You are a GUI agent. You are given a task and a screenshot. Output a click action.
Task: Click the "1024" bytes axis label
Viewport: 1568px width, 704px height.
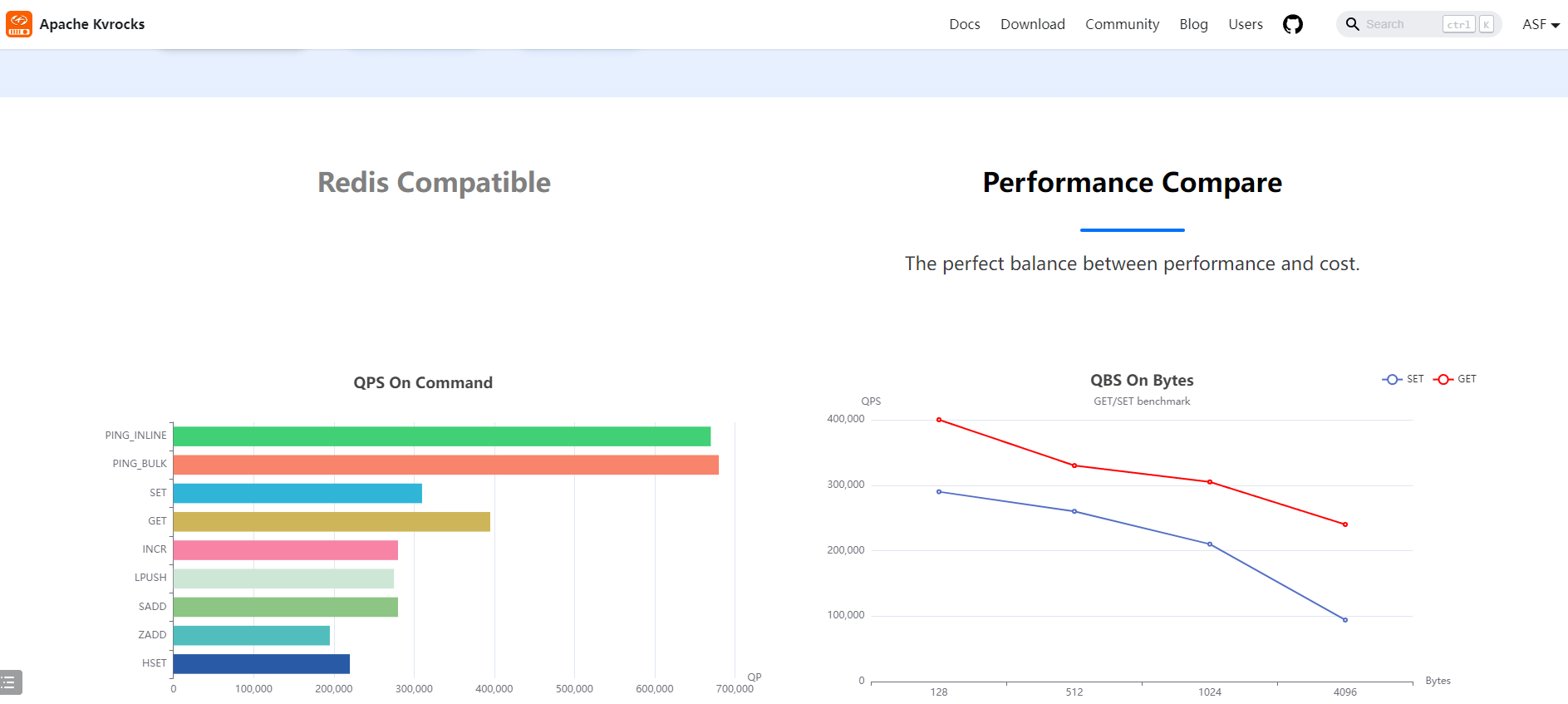pos(1210,692)
